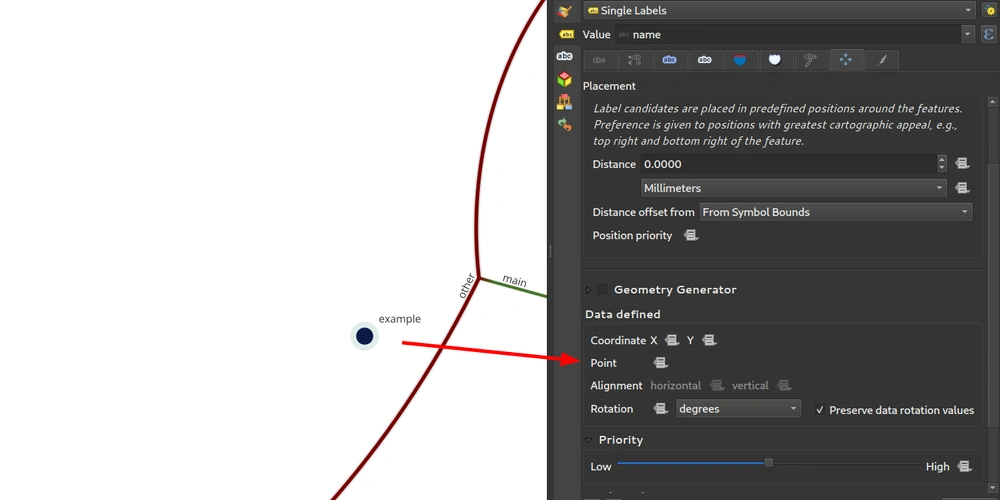This screenshot has width=1000, height=500.
Task: Open the horizontal alignment data-defined override
Action: click(717, 385)
